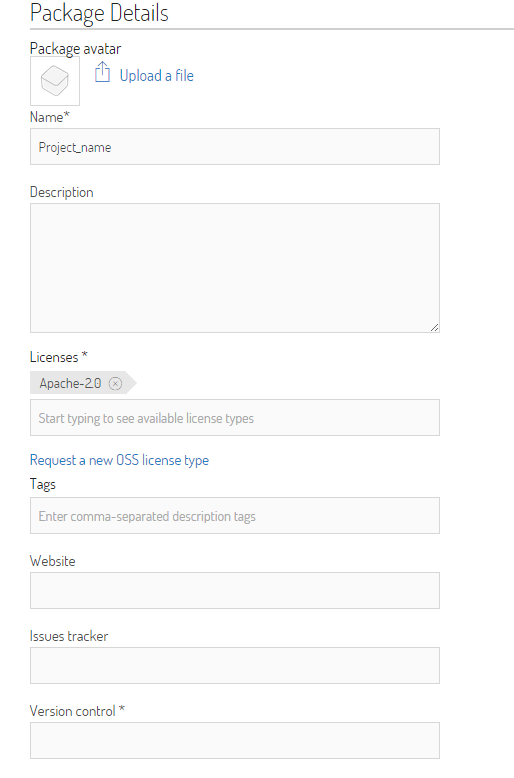Click inside the Description text area
514x778 pixels.
[235, 268]
